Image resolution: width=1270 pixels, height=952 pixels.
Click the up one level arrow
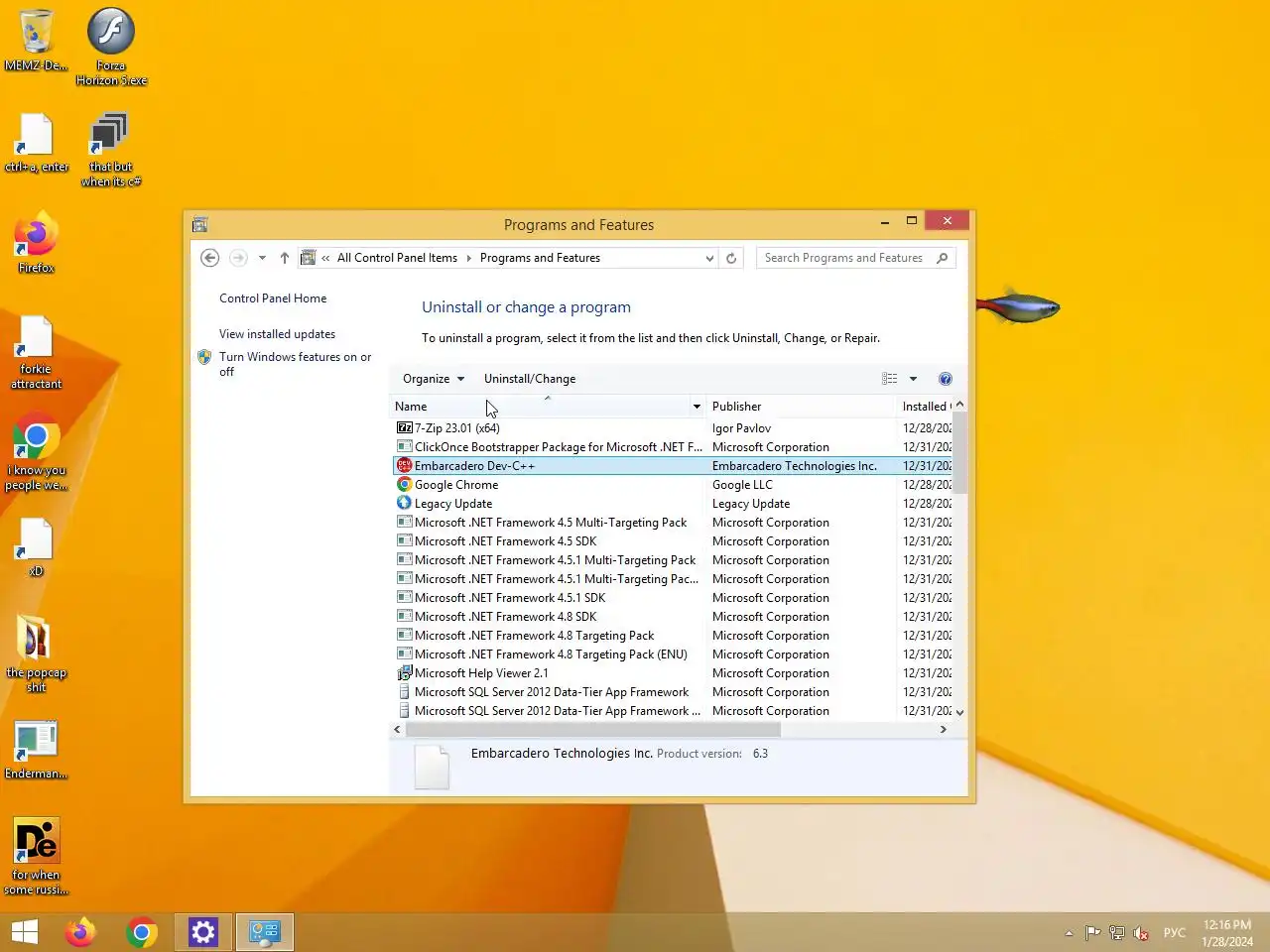285,258
